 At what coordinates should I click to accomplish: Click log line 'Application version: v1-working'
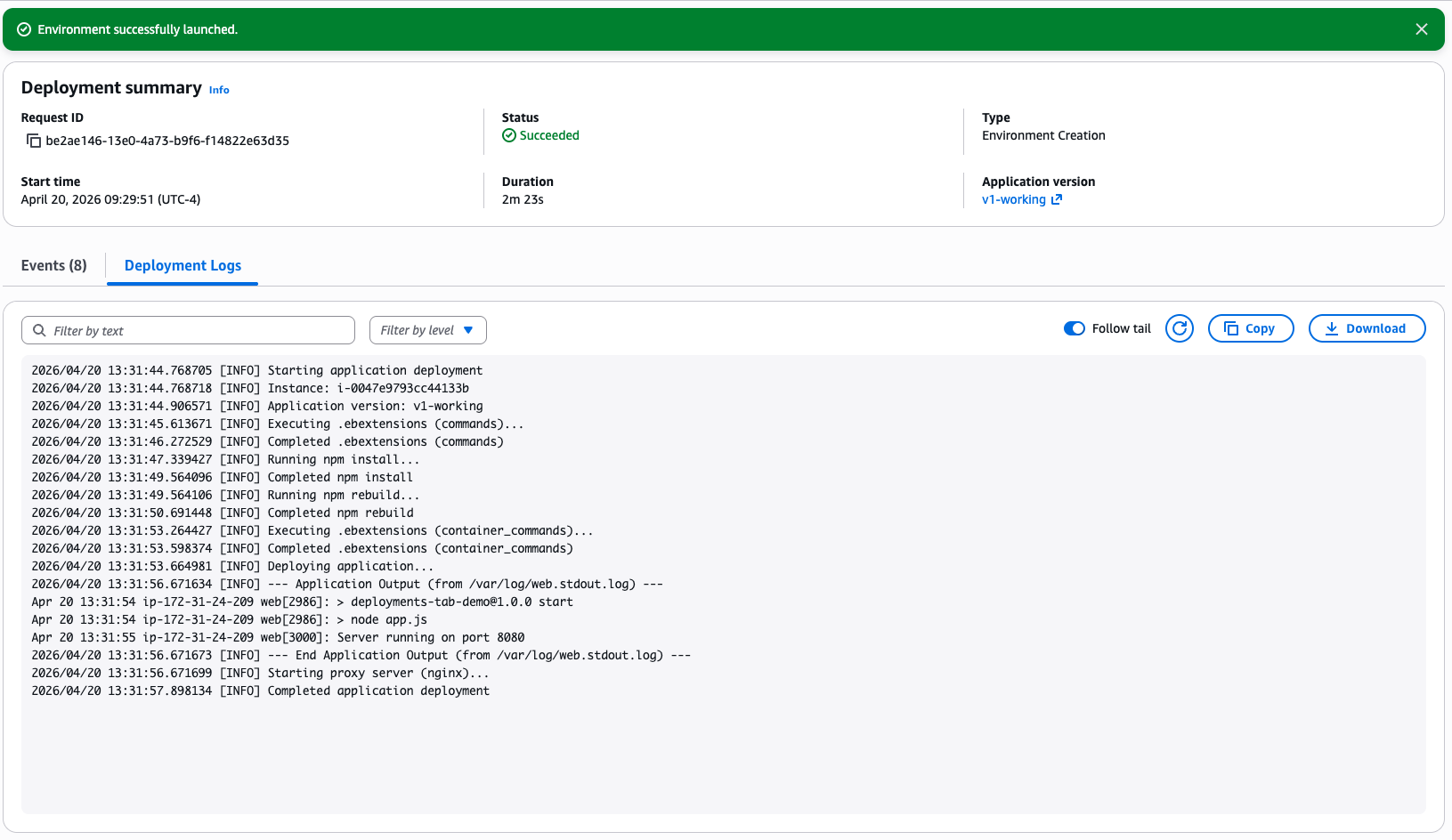[x=257, y=406]
